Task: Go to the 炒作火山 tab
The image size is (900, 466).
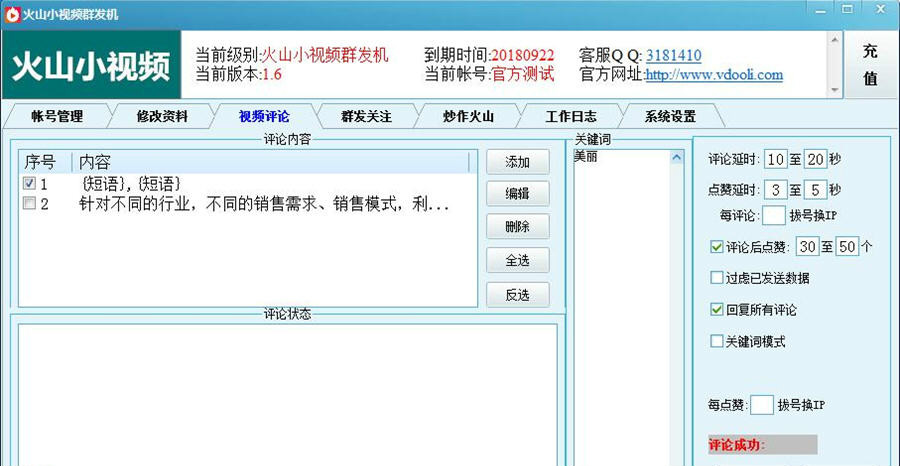Action: point(468,116)
